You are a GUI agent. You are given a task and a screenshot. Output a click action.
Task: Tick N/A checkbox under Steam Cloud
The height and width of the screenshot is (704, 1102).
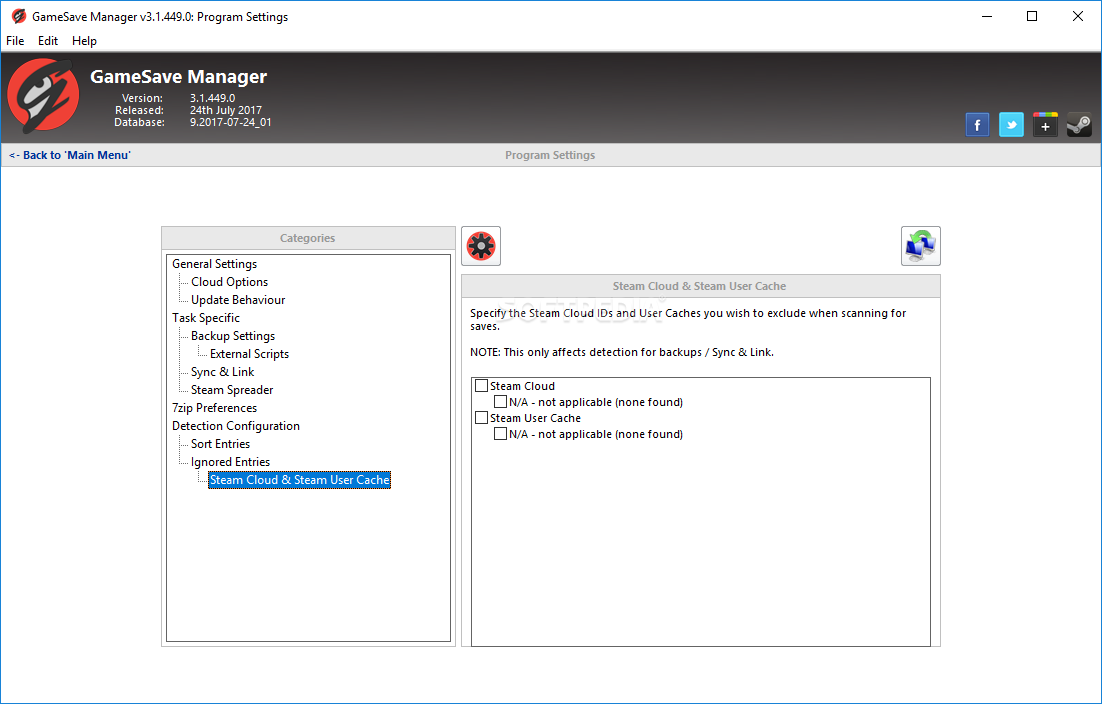pos(500,402)
